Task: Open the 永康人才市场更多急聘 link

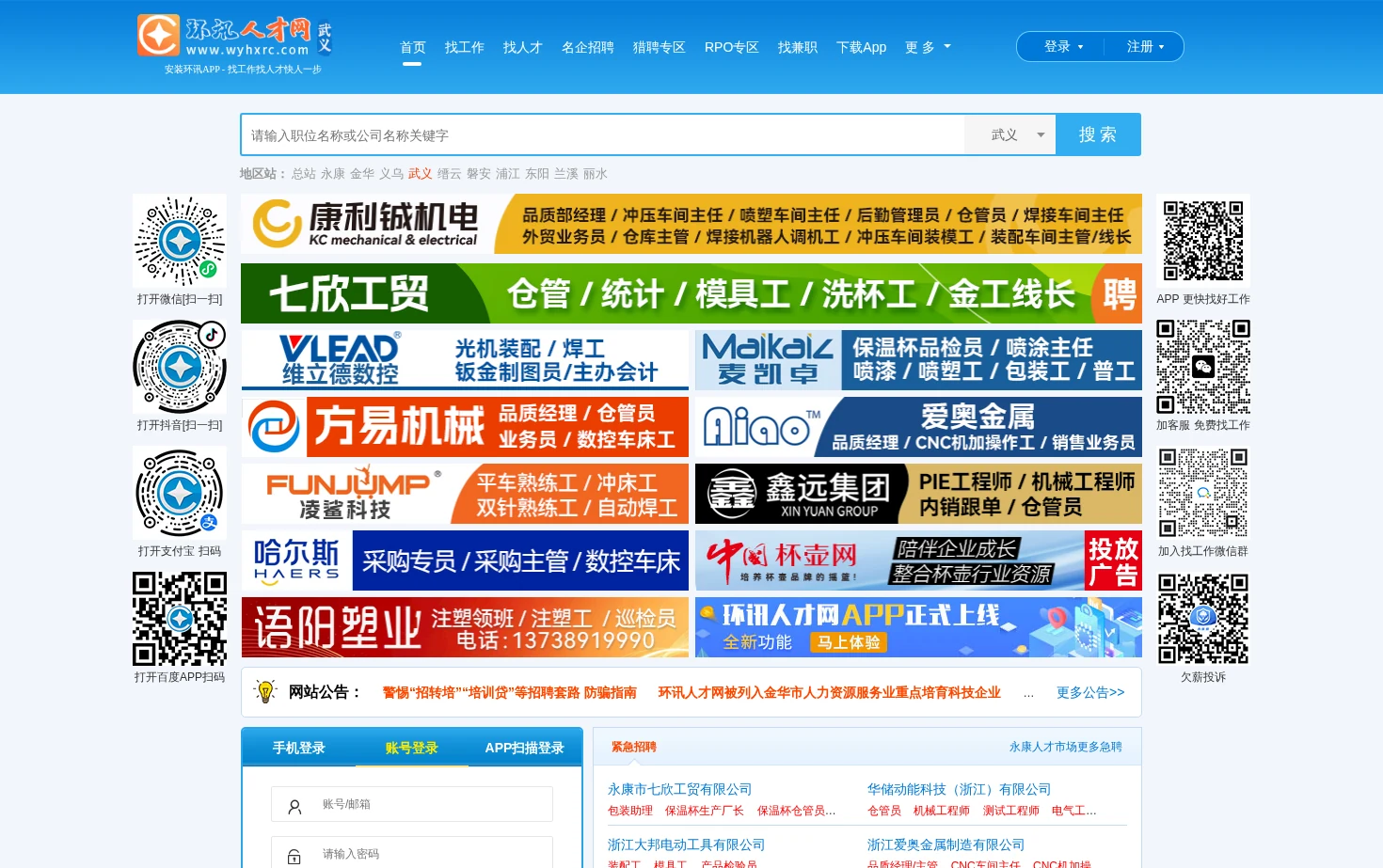Action: pos(1066,747)
